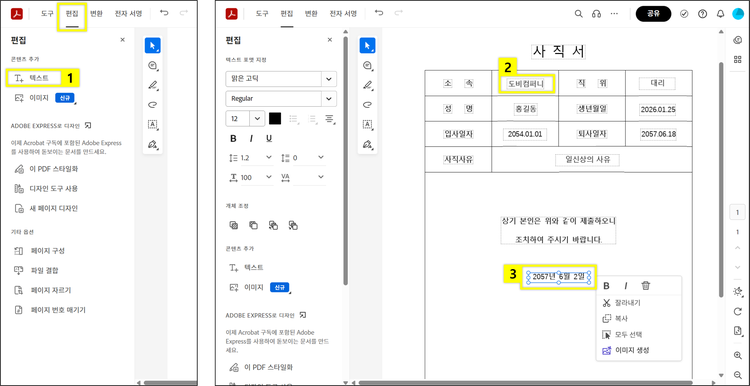Screen dimensions: 750x386
Task: Toggle Bold B in the format panel
Action: click(x=233, y=138)
